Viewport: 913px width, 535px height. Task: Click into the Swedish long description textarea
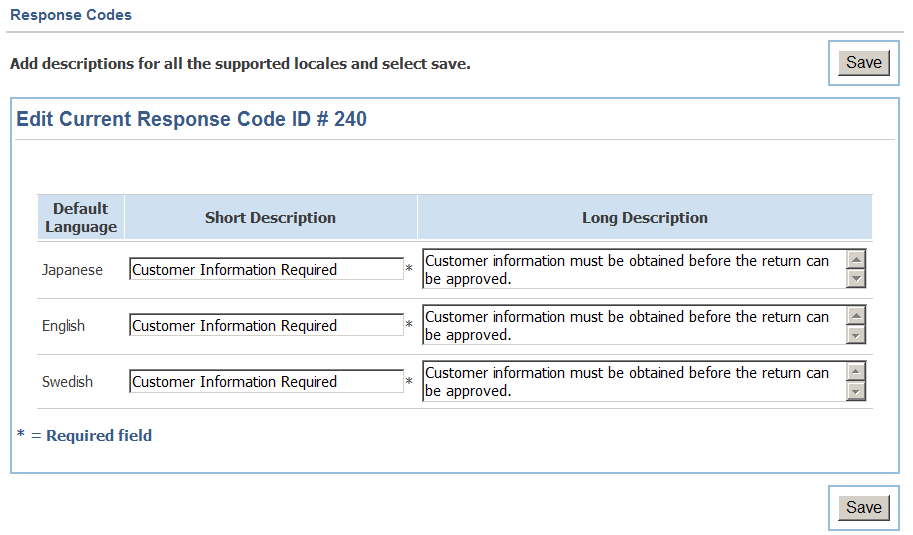[634, 381]
